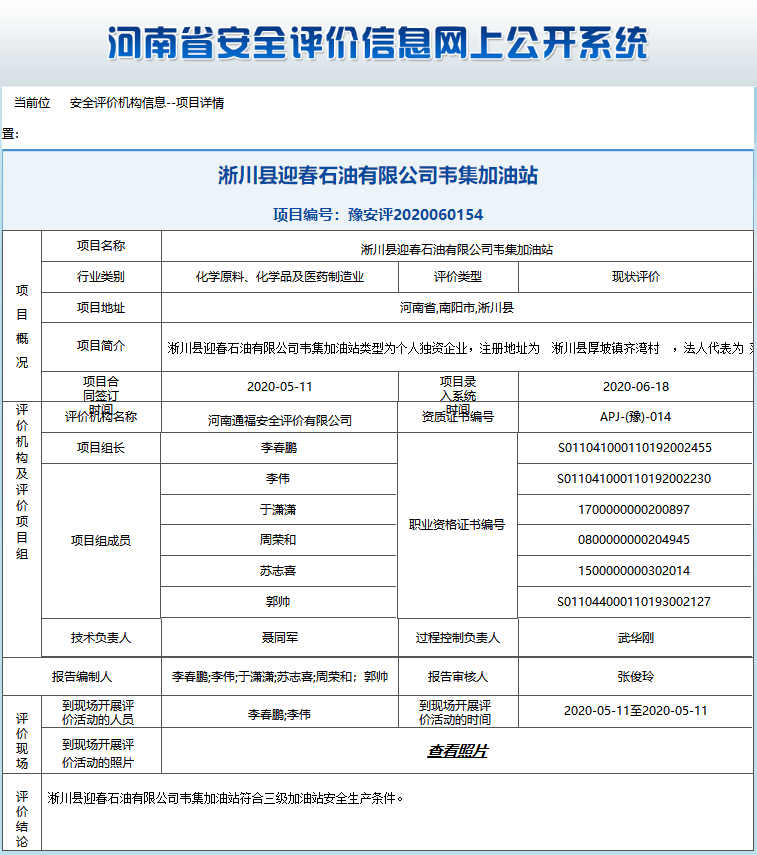Select certificate number 1700000000200897
Screen dimensions: 757x855
pos(634,510)
